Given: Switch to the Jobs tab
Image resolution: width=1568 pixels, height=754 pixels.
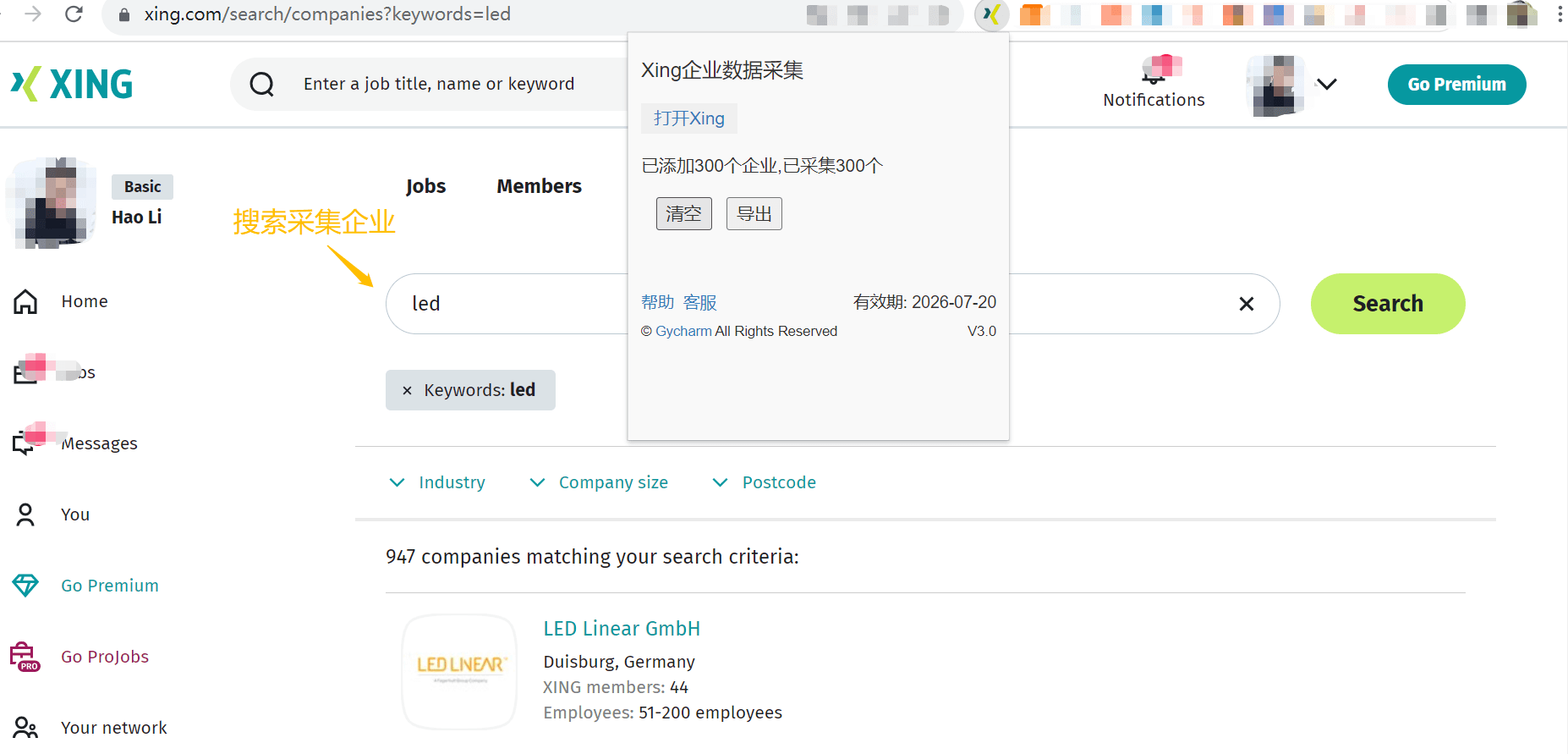Looking at the screenshot, I should click(x=425, y=186).
